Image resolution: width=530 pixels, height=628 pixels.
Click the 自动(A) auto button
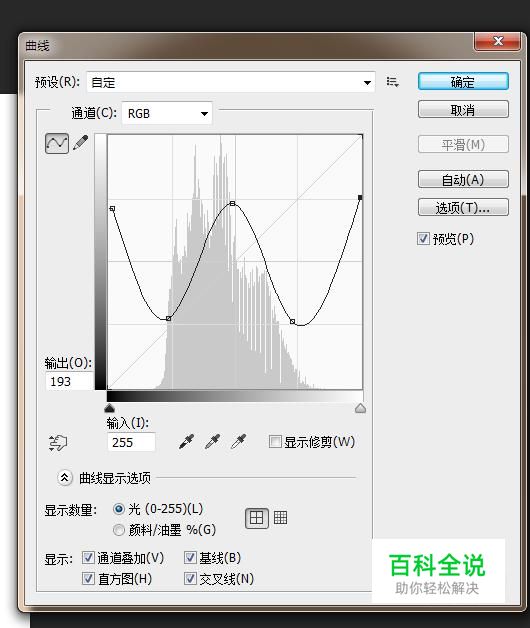tap(463, 179)
